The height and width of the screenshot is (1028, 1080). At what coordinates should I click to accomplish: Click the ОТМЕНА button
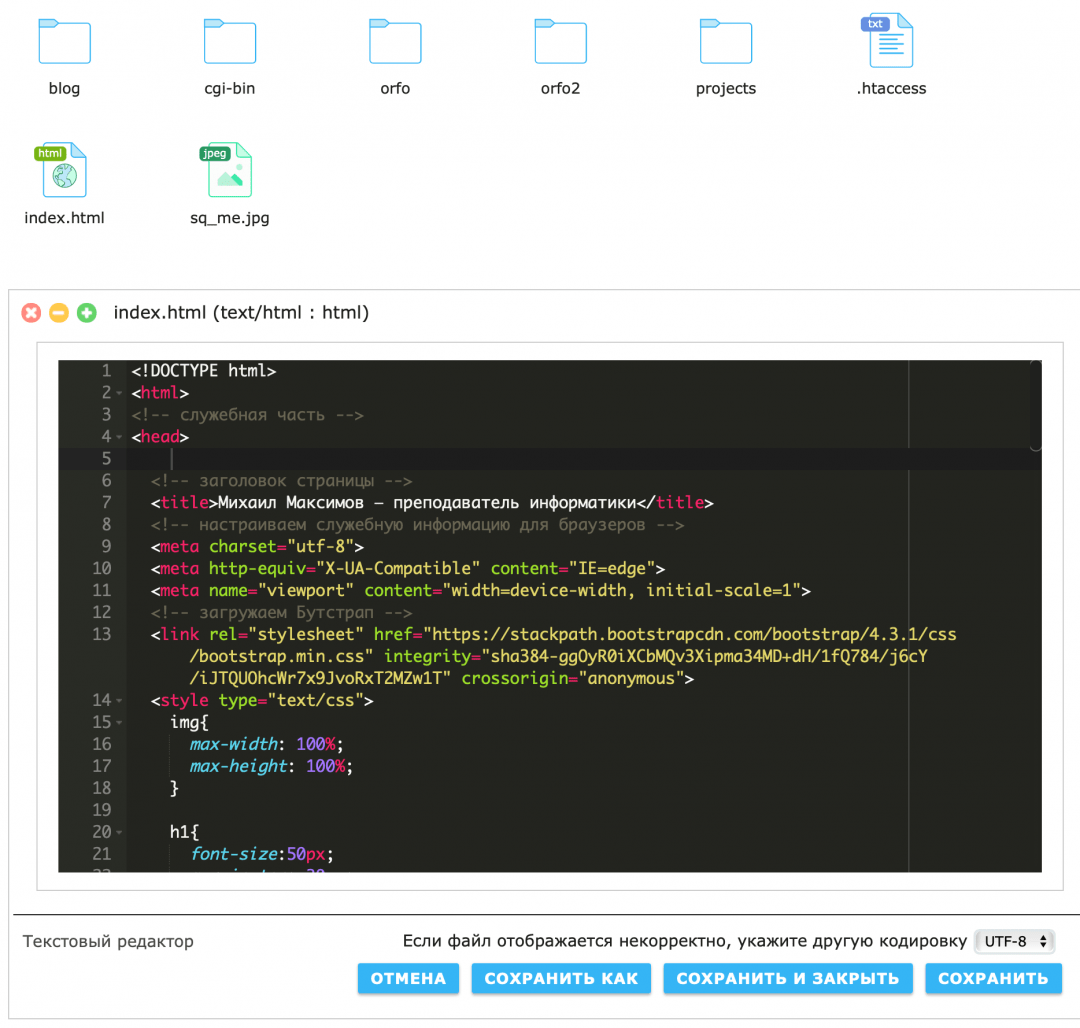tap(408, 979)
